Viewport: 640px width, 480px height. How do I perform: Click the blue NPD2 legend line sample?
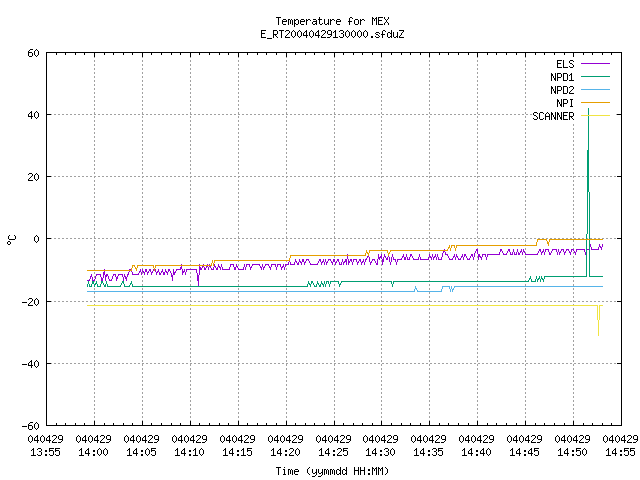click(595, 90)
